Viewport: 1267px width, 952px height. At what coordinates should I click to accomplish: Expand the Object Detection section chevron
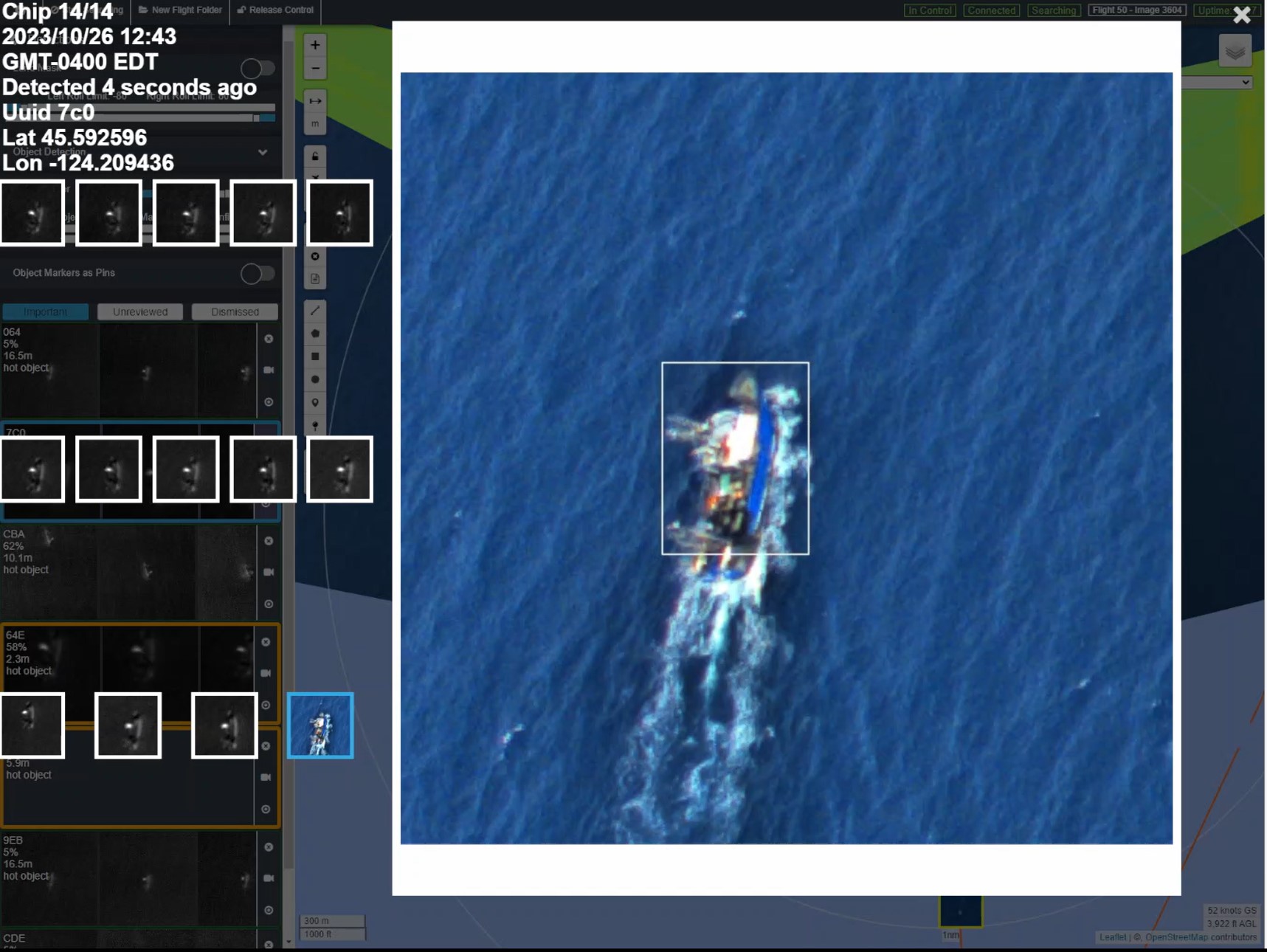263,153
